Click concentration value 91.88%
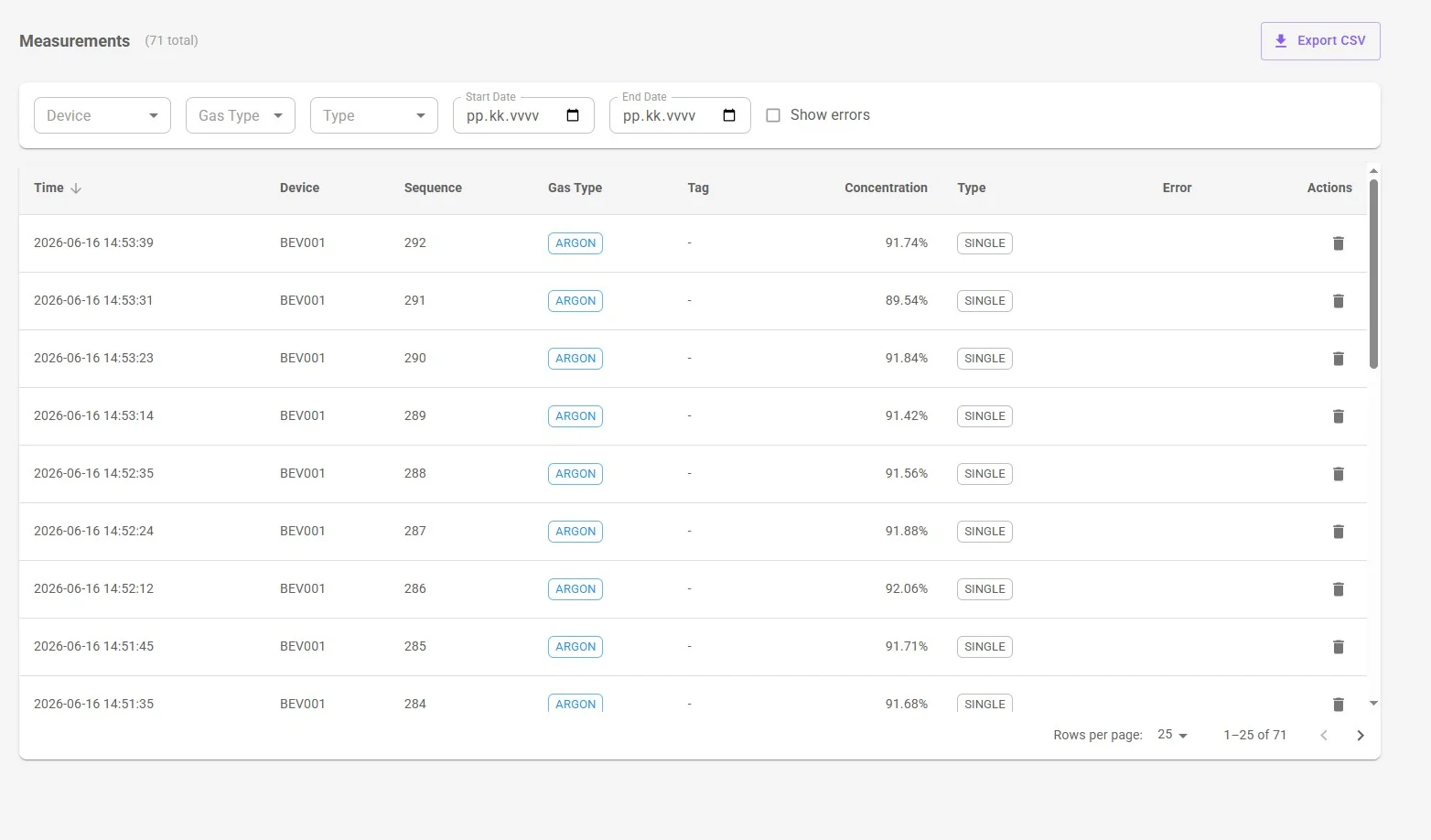The width and height of the screenshot is (1431, 840). pyautogui.click(x=906, y=531)
